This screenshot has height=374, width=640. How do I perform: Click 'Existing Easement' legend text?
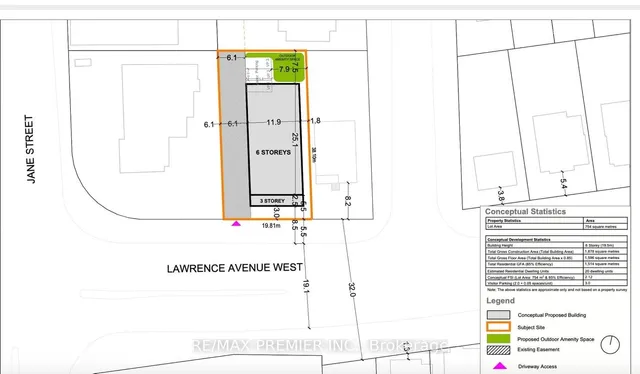(538, 350)
